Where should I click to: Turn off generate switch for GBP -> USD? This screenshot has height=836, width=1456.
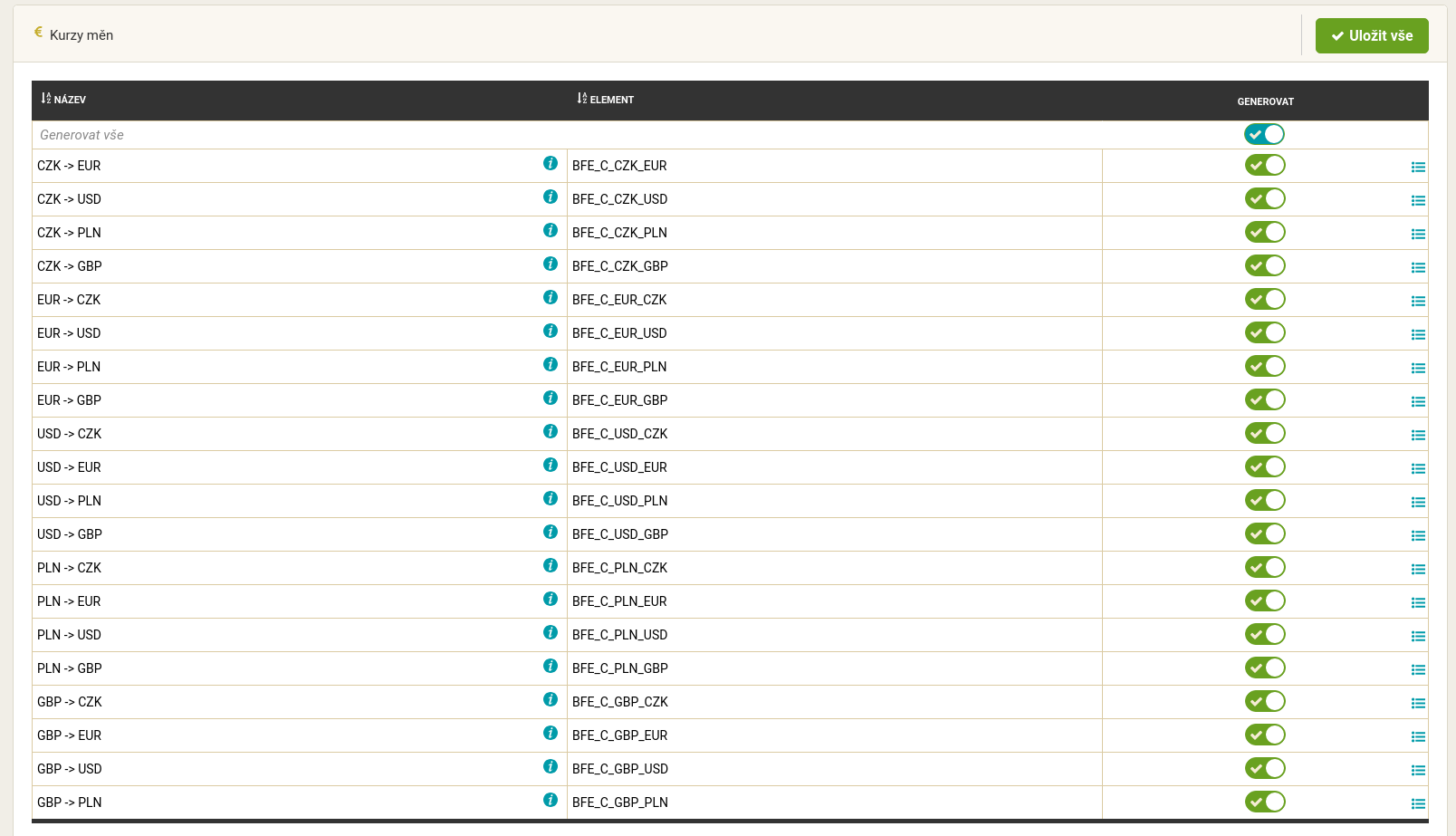(1264, 768)
